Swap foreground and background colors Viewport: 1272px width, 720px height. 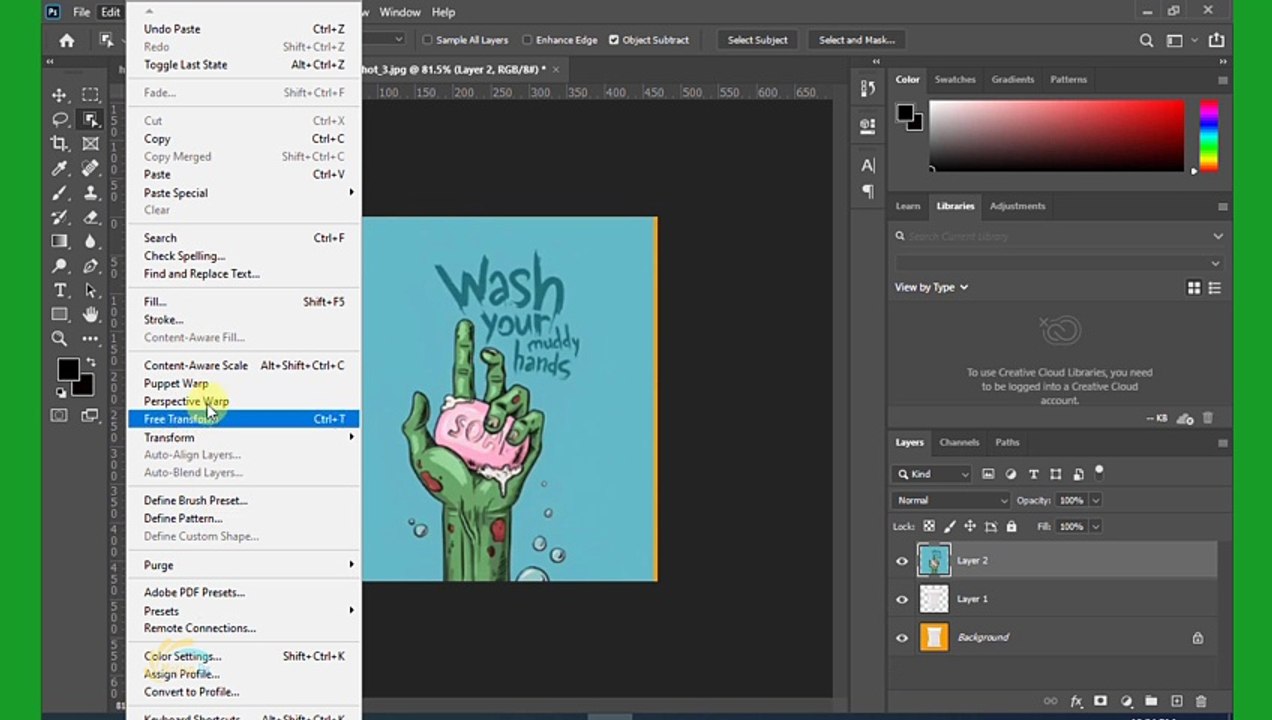point(90,362)
